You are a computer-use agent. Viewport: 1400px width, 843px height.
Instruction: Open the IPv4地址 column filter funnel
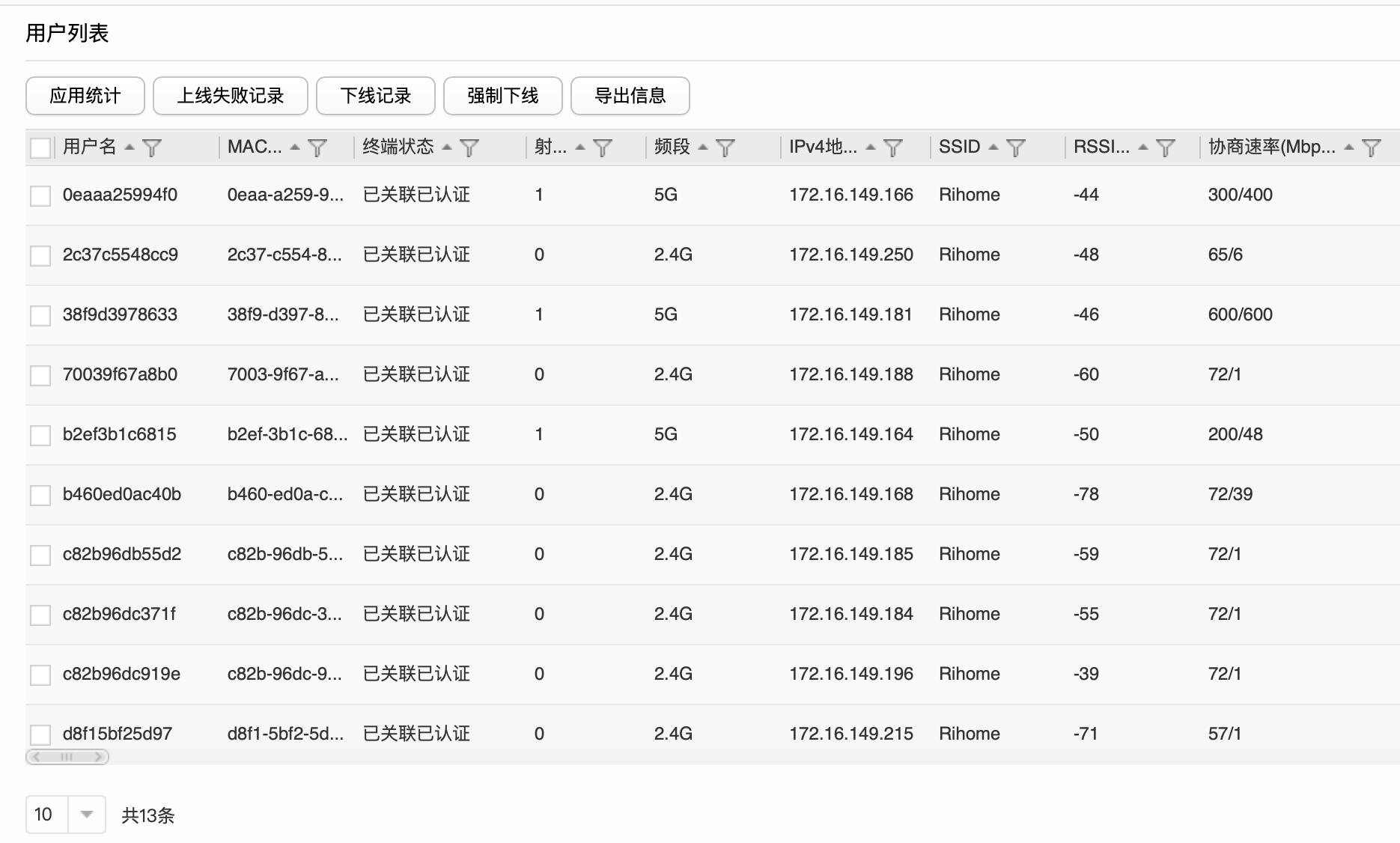(x=892, y=147)
